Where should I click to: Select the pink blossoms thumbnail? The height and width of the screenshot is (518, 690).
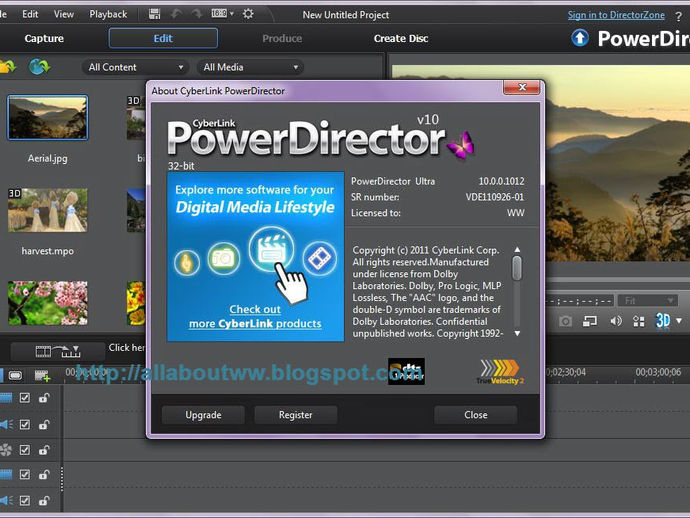tap(48, 303)
